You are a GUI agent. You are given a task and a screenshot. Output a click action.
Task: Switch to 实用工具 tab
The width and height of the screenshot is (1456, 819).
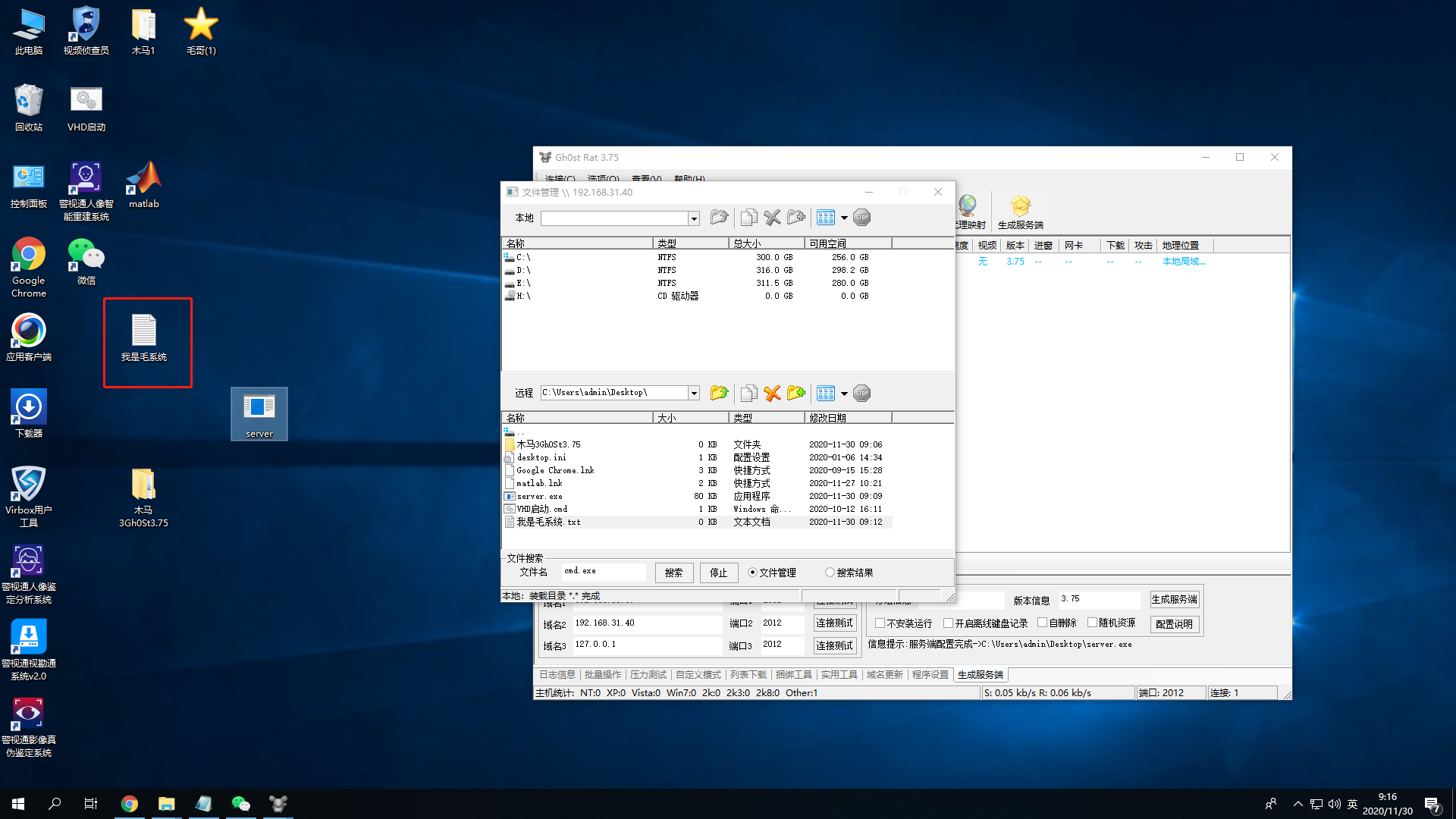839,675
